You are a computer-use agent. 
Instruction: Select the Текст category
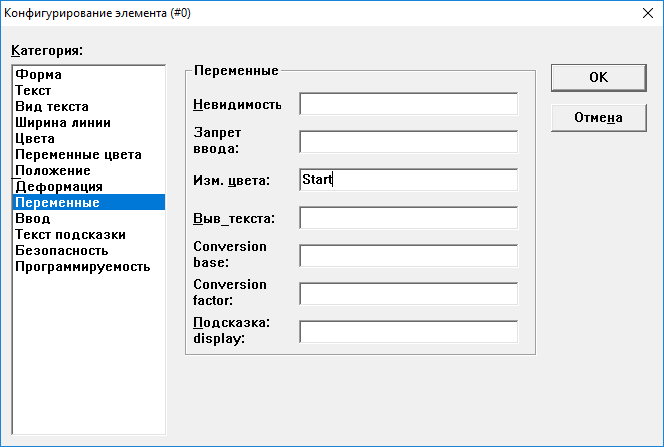point(33,91)
